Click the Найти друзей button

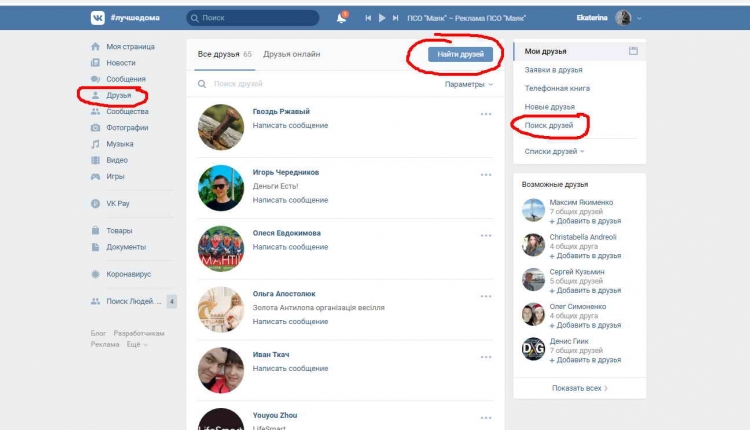tap(460, 54)
